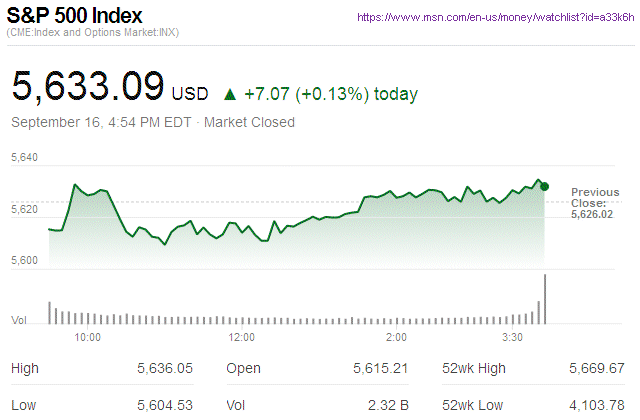Click the High value 5,636.05
640x420 pixels.
click(164, 369)
